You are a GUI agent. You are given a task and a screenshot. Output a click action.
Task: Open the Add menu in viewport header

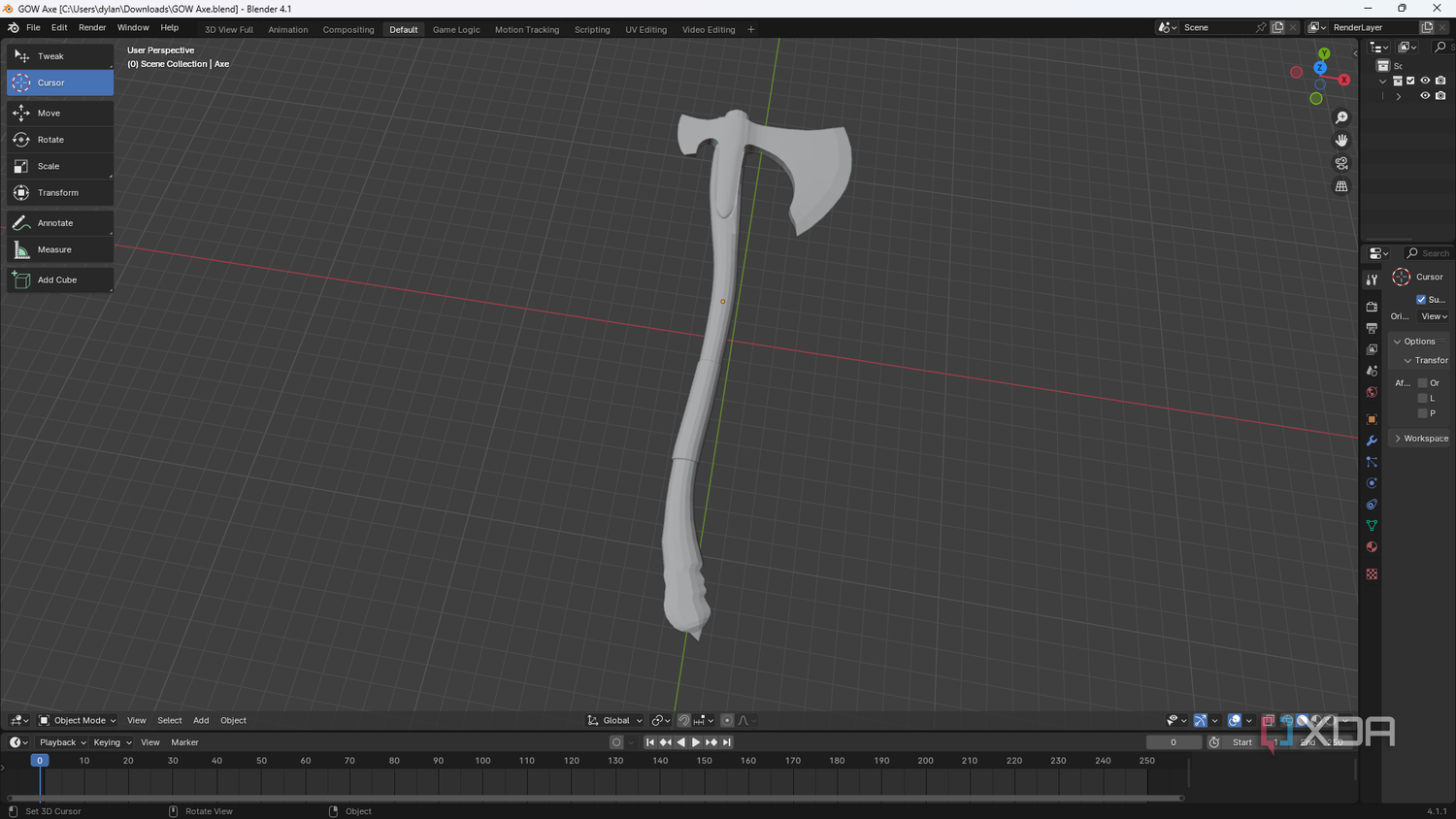201,720
